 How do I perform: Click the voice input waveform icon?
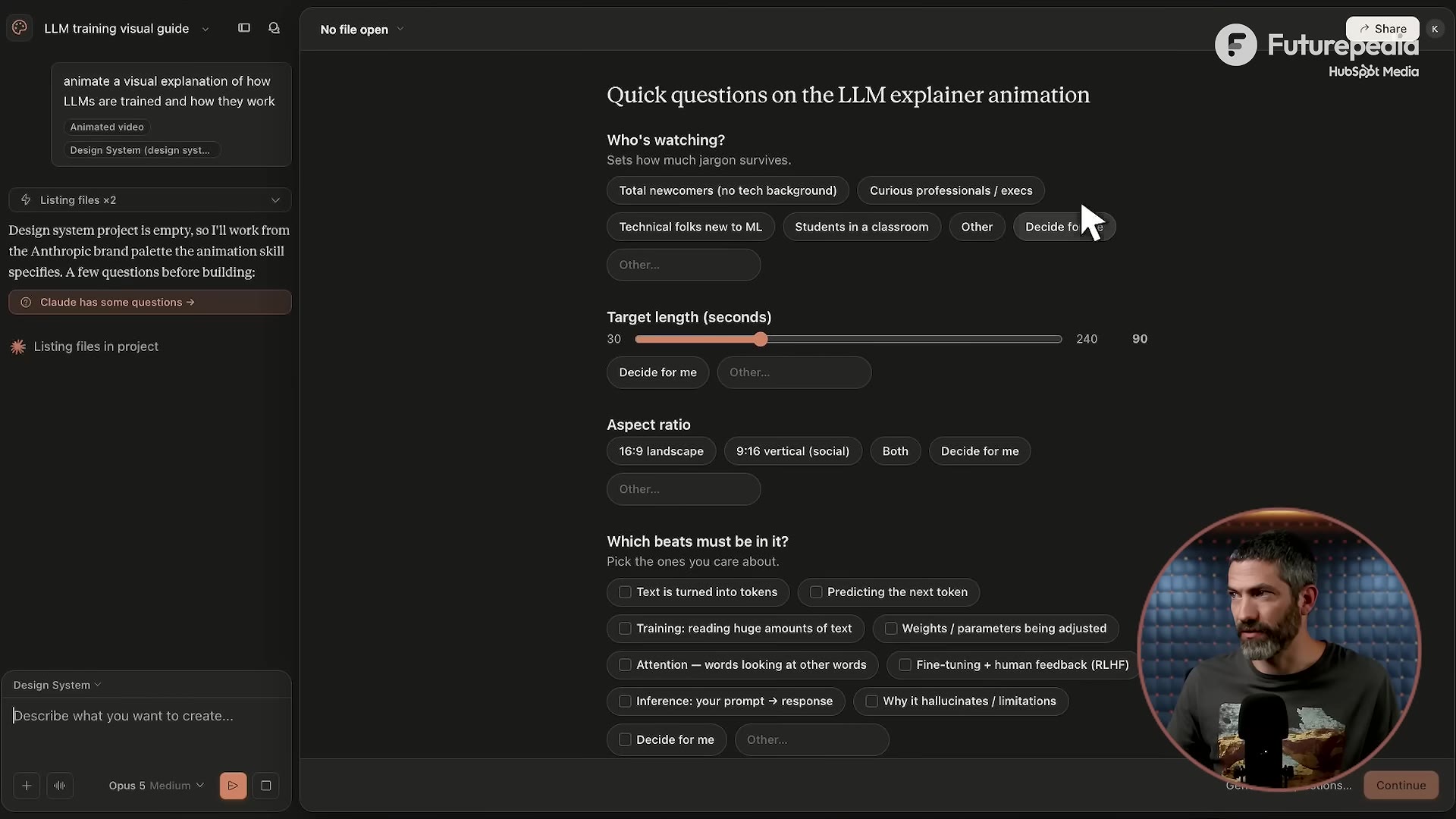[x=60, y=786]
